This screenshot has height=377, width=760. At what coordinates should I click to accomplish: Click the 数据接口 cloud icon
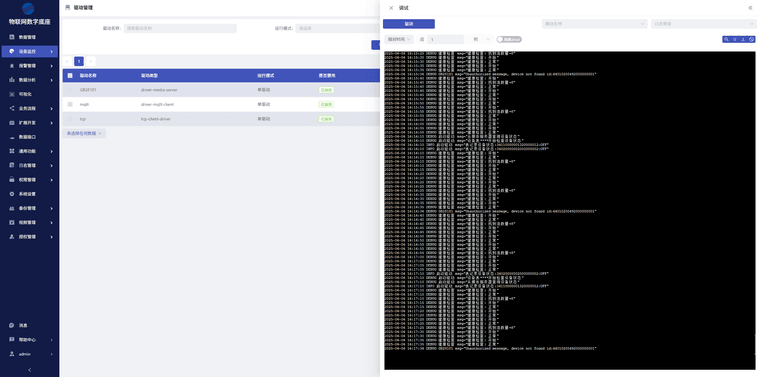coord(12,137)
